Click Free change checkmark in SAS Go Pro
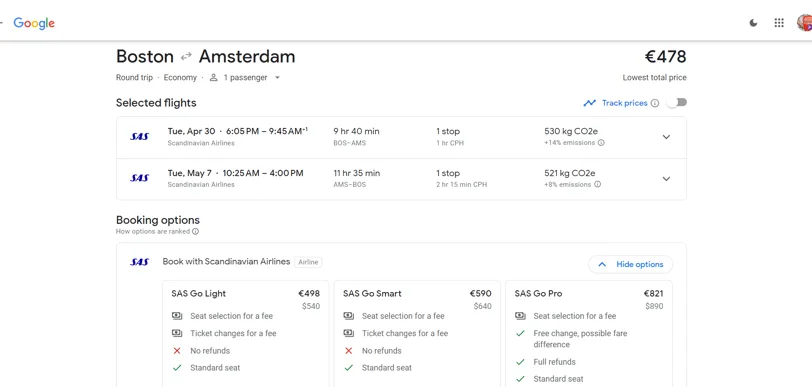The image size is (812, 387). click(x=520, y=334)
